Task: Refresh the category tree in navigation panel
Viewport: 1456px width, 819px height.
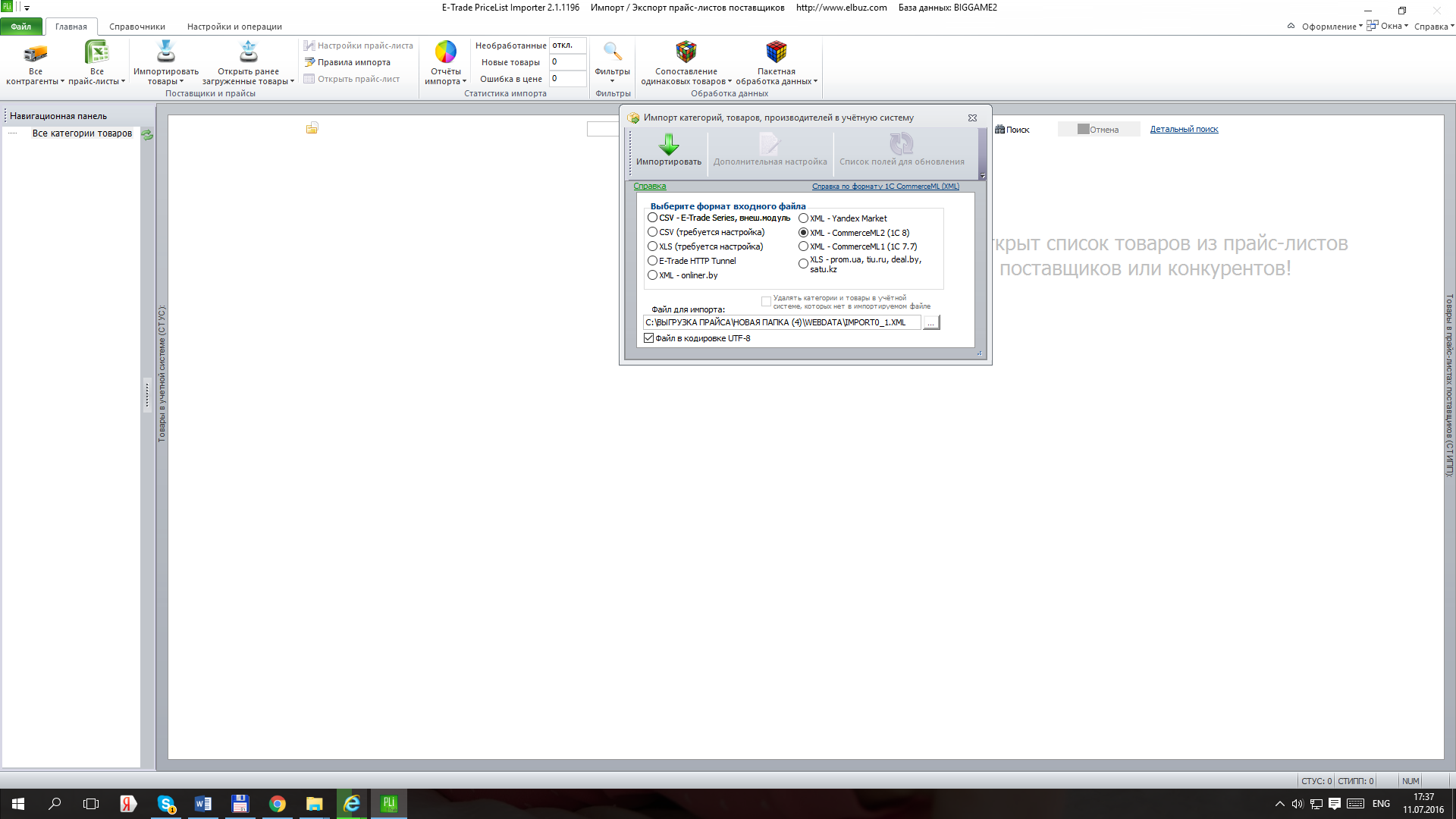Action: point(147,134)
